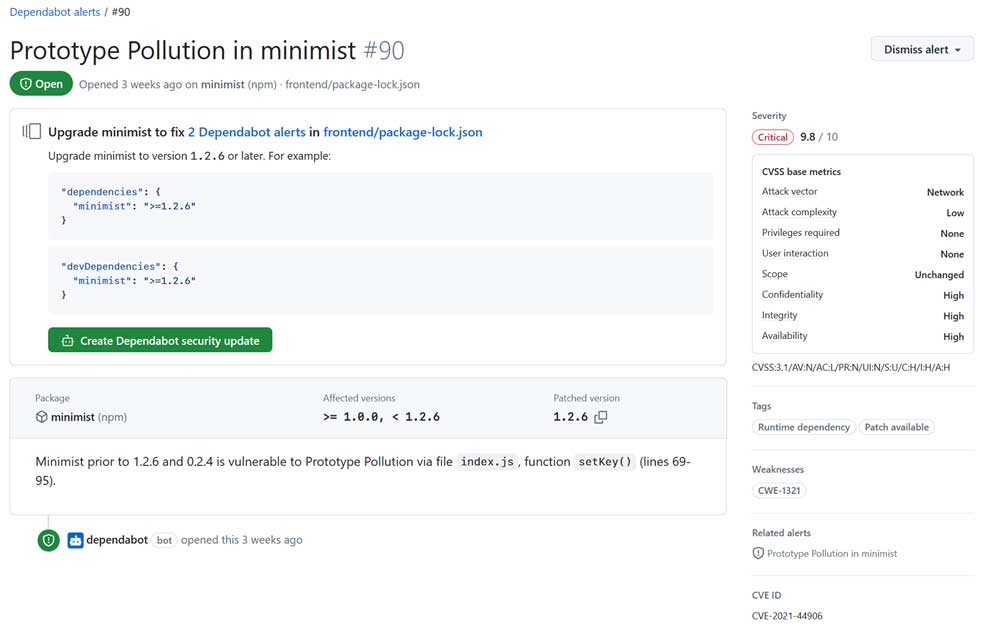The height and width of the screenshot is (633, 999).
Task: Click the 'Affected versions' column label
Action: point(359,398)
